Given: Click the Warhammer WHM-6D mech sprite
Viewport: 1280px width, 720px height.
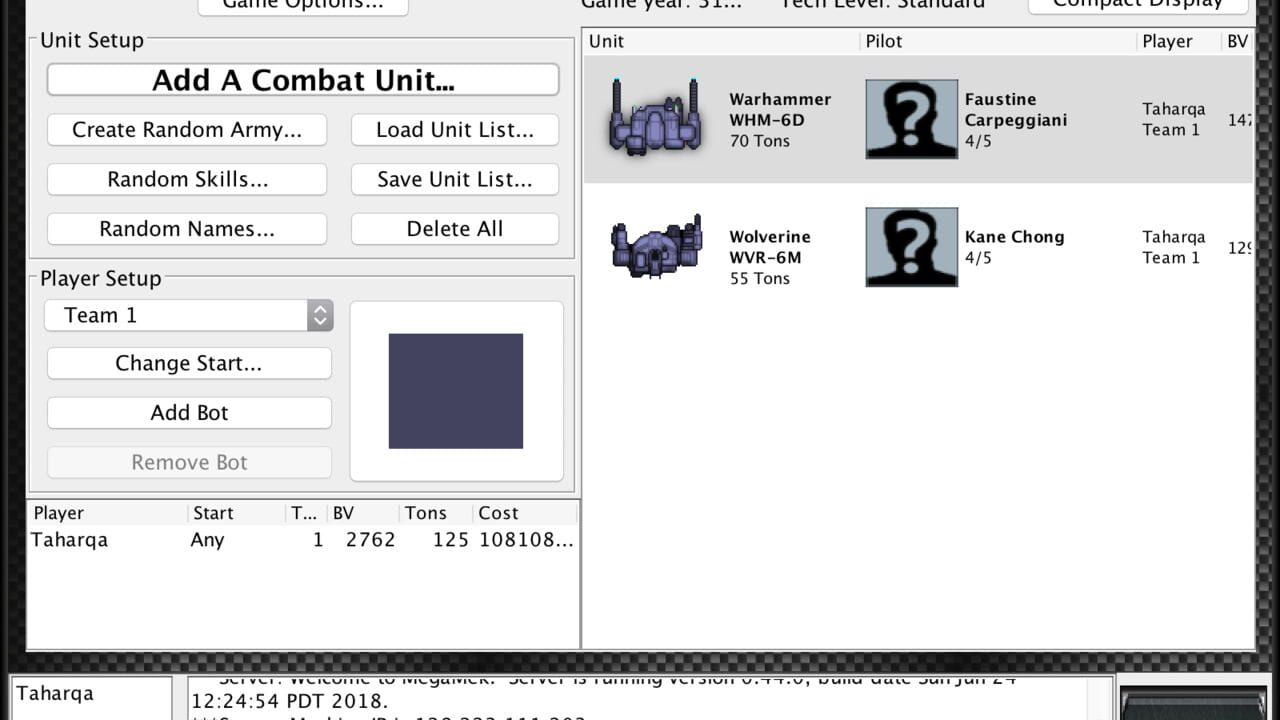Looking at the screenshot, I should 655,117.
